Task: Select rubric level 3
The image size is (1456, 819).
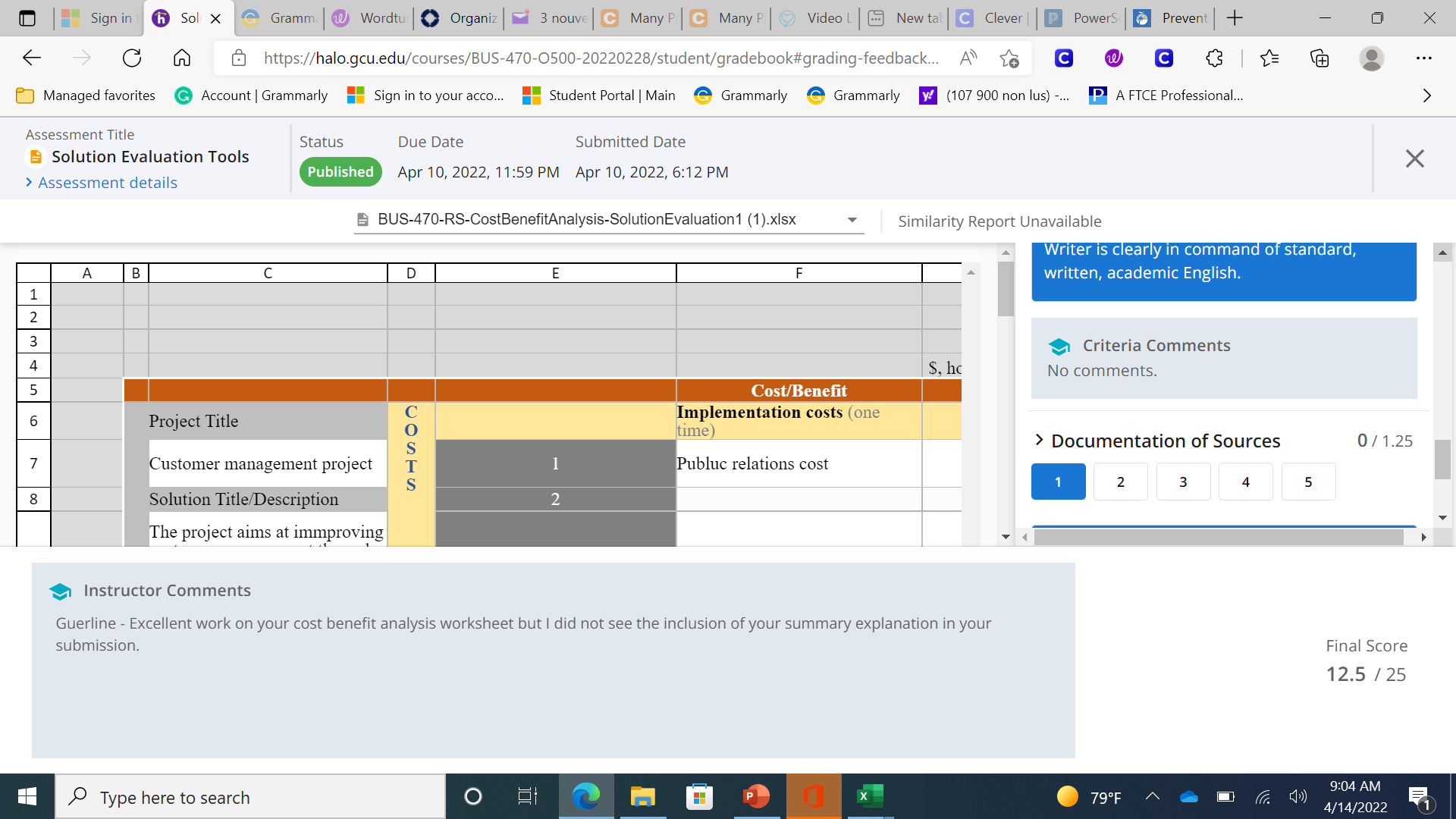Action: coord(1183,482)
